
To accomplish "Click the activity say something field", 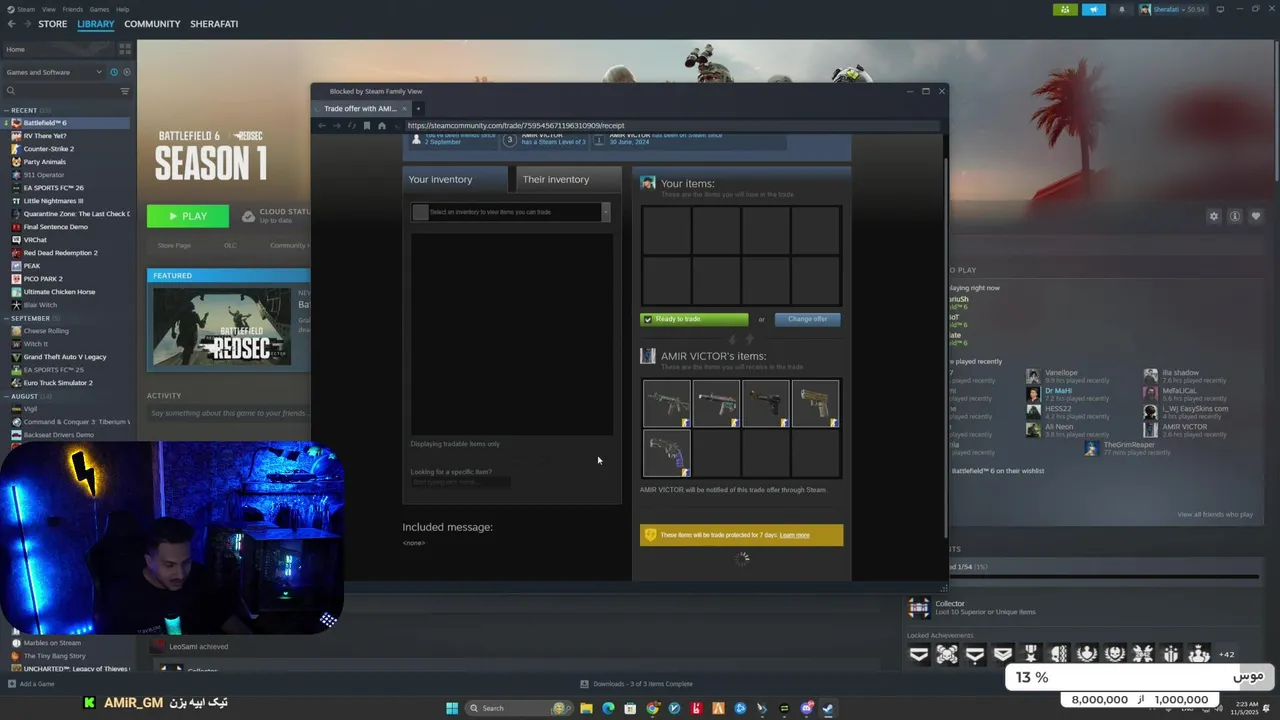I will (228, 413).
